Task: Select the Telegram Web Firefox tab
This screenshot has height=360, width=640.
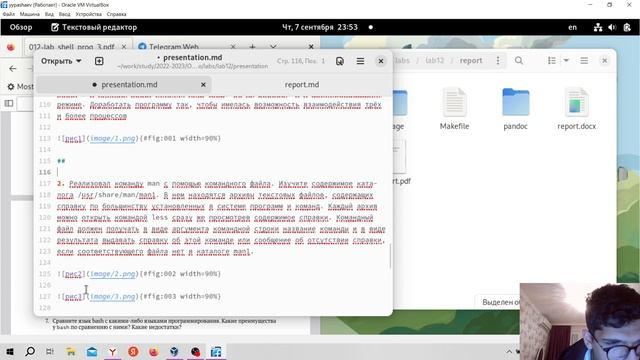Action: tap(174, 47)
